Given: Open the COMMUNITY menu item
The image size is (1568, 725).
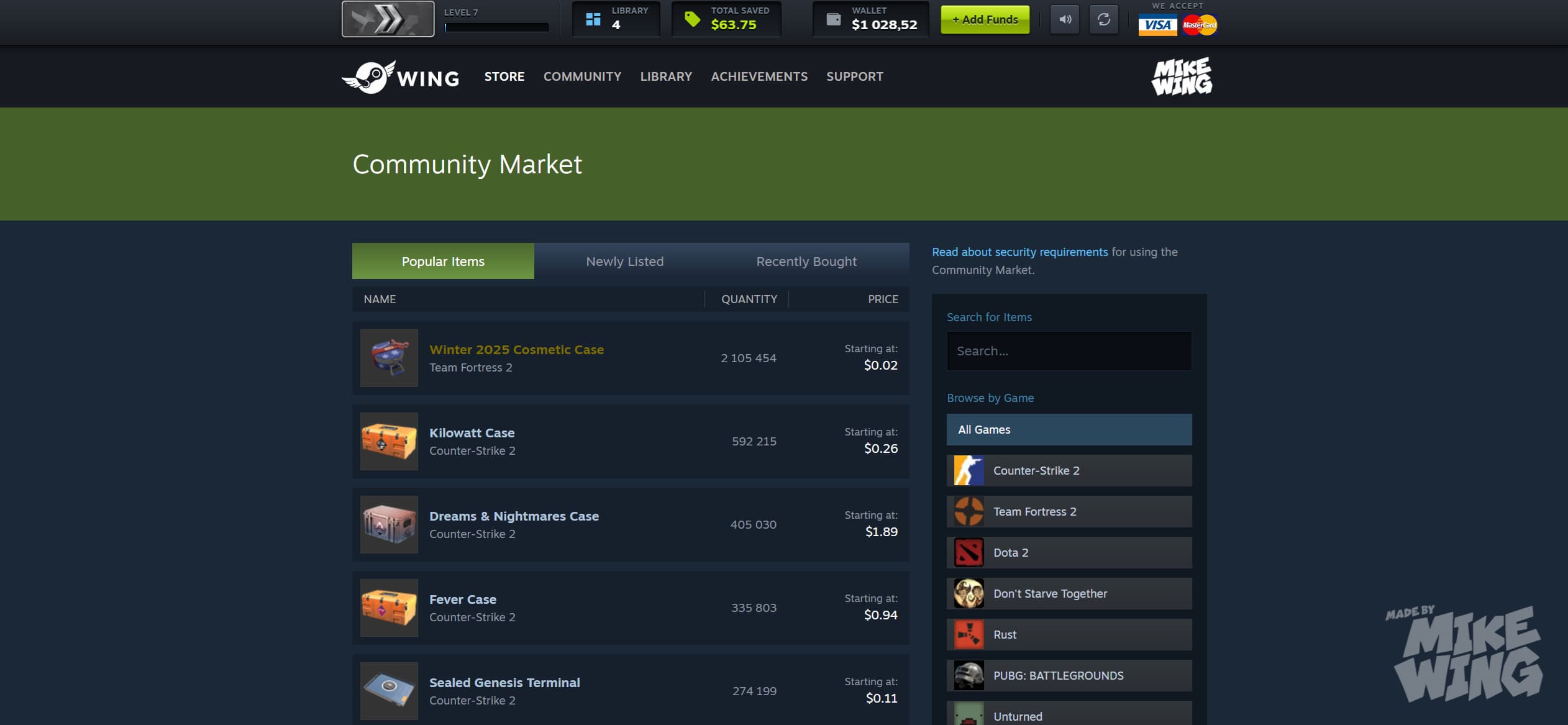Looking at the screenshot, I should click(x=582, y=76).
